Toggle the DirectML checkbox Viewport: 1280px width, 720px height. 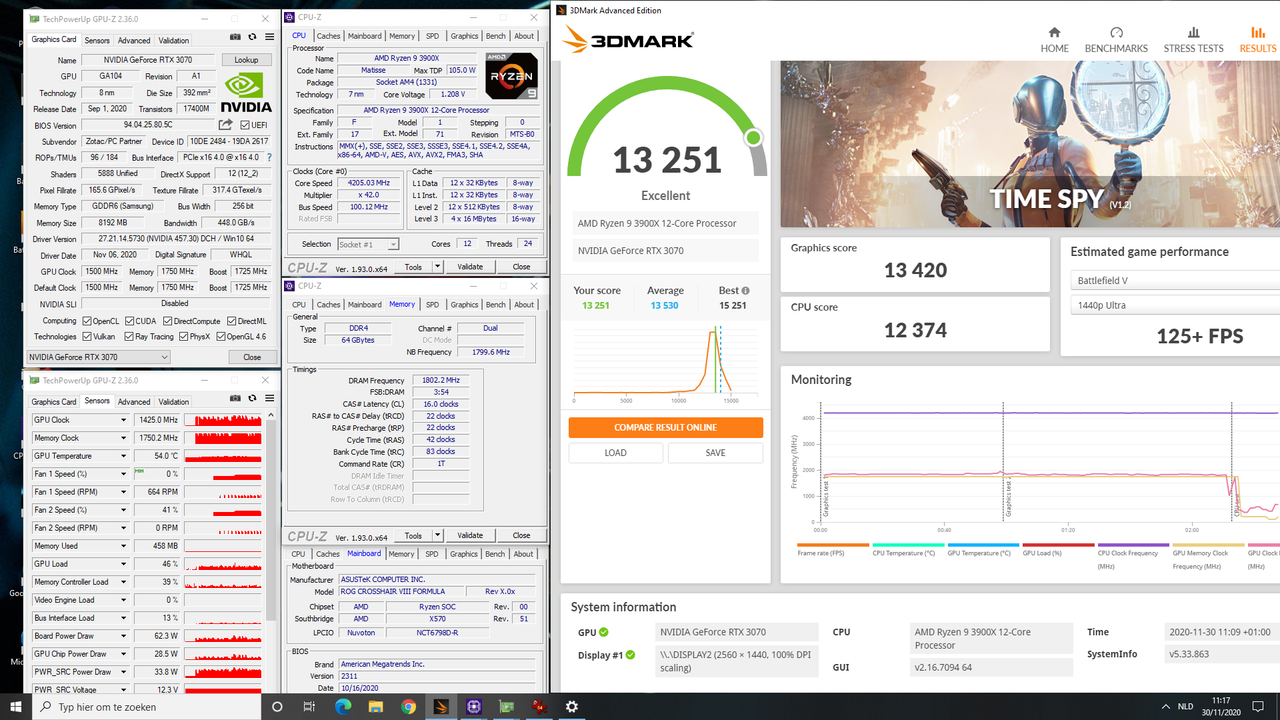231,321
